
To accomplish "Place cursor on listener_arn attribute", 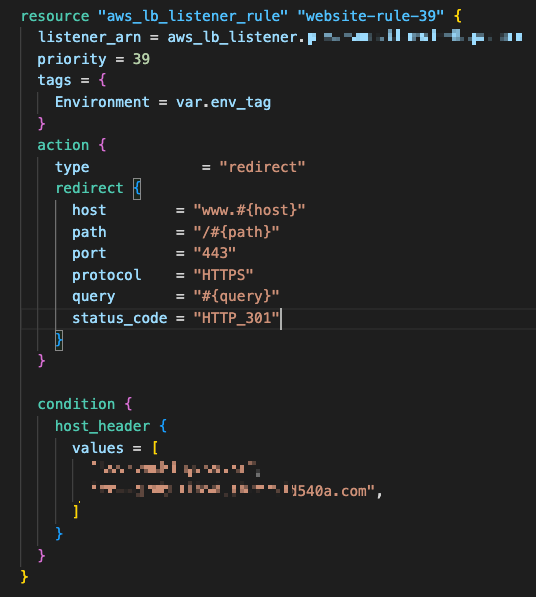I will (x=89, y=37).
